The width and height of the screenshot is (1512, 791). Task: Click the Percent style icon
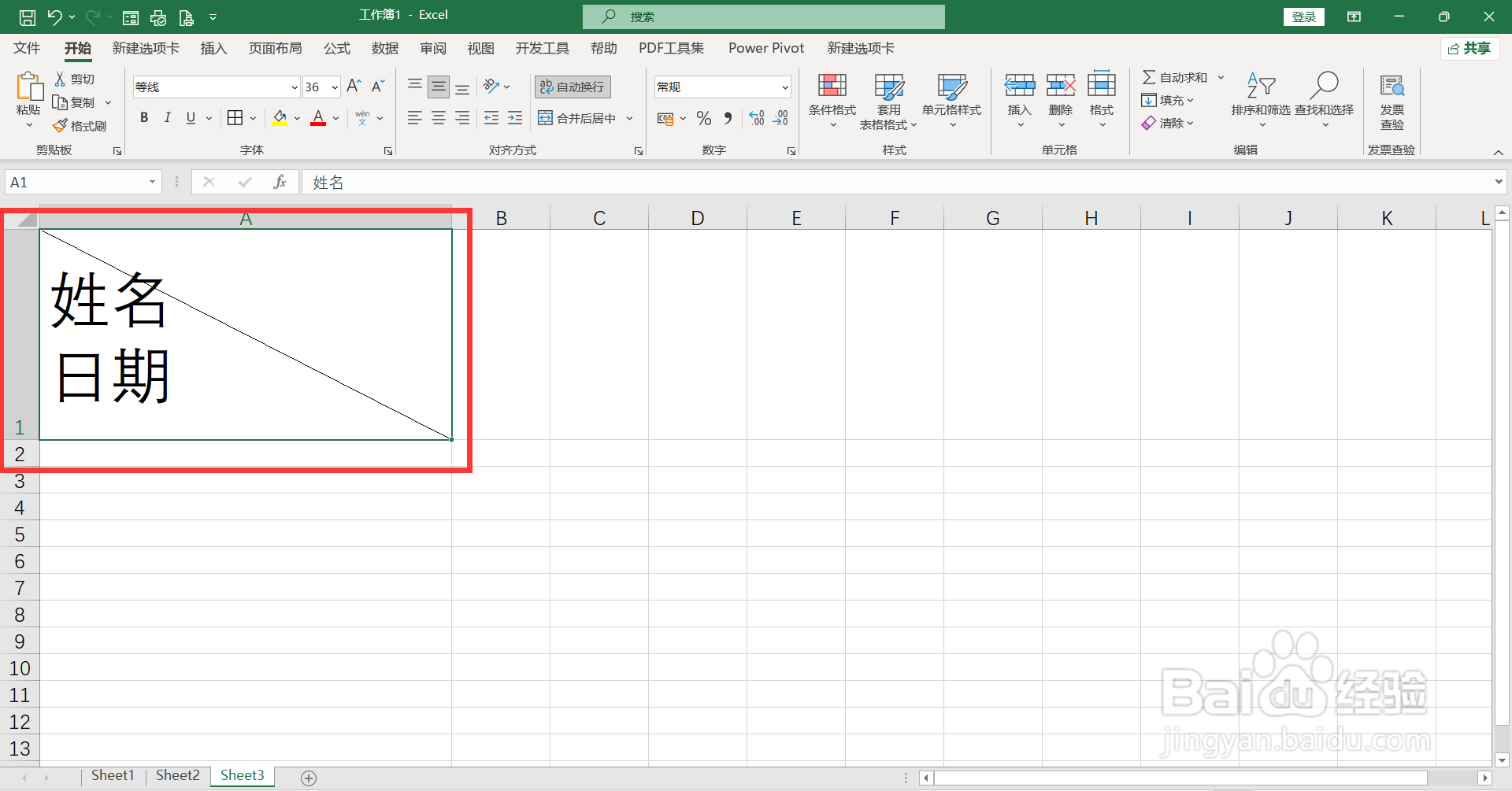pyautogui.click(x=704, y=118)
